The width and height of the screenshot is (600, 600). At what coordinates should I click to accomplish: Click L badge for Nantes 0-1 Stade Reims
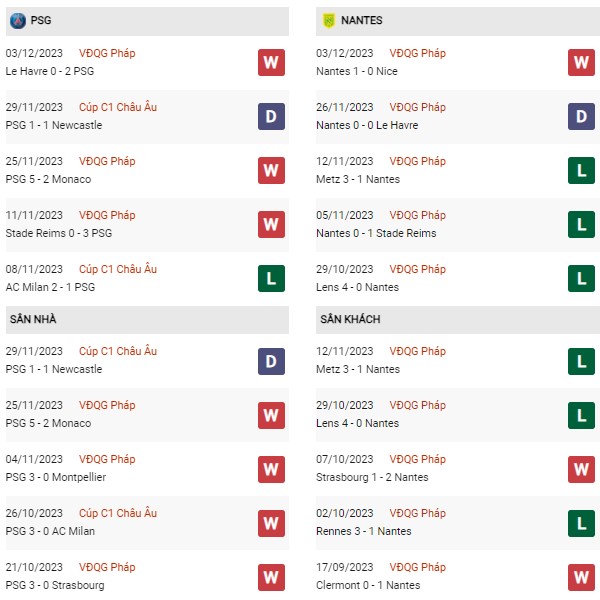581,224
